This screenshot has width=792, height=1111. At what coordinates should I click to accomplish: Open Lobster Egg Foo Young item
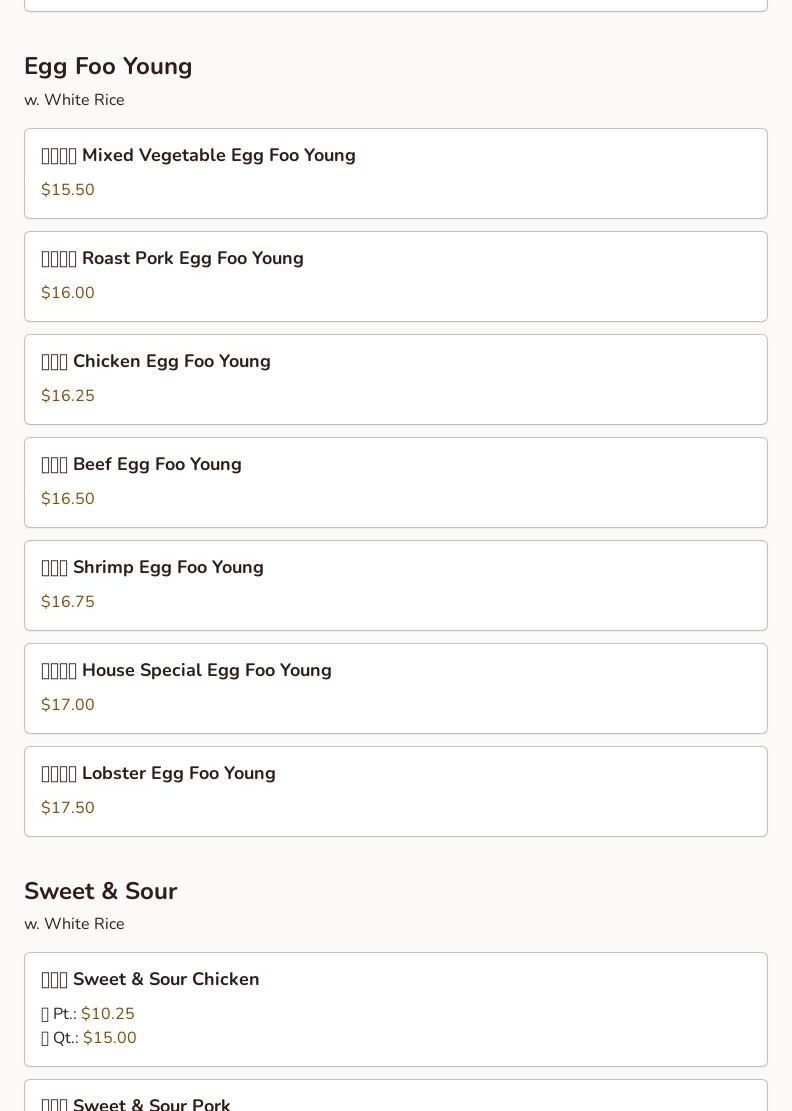tap(178, 773)
